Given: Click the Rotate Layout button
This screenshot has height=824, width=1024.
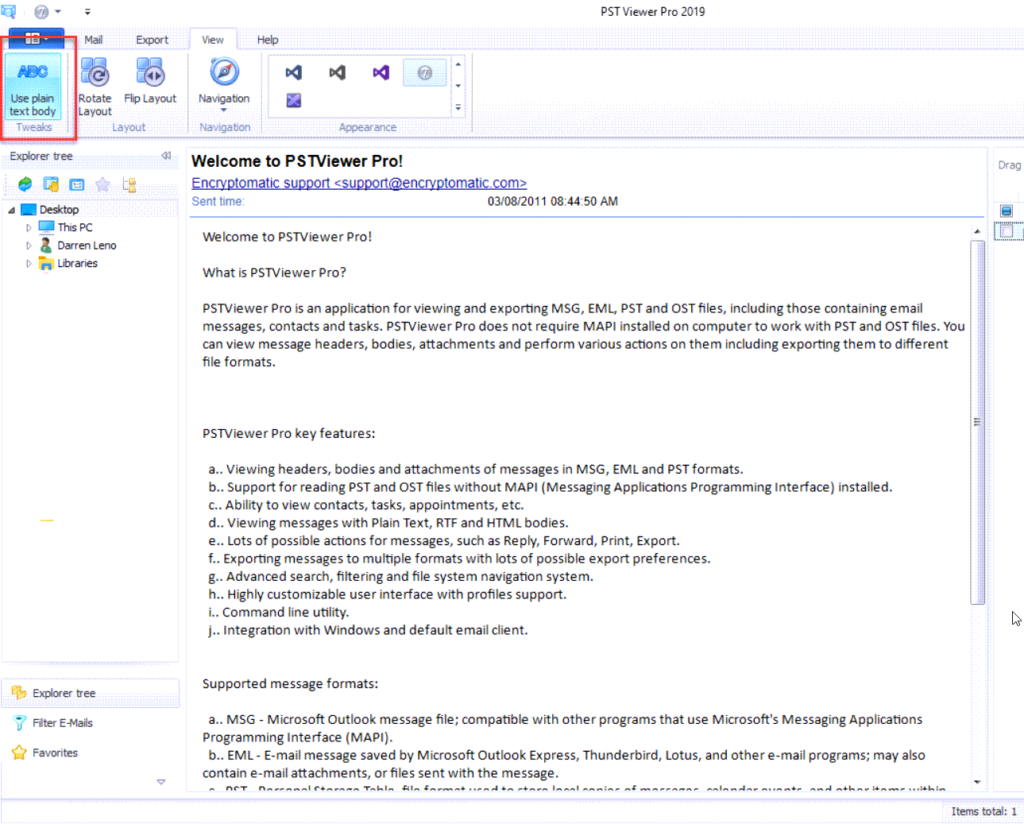Looking at the screenshot, I should coord(95,87).
